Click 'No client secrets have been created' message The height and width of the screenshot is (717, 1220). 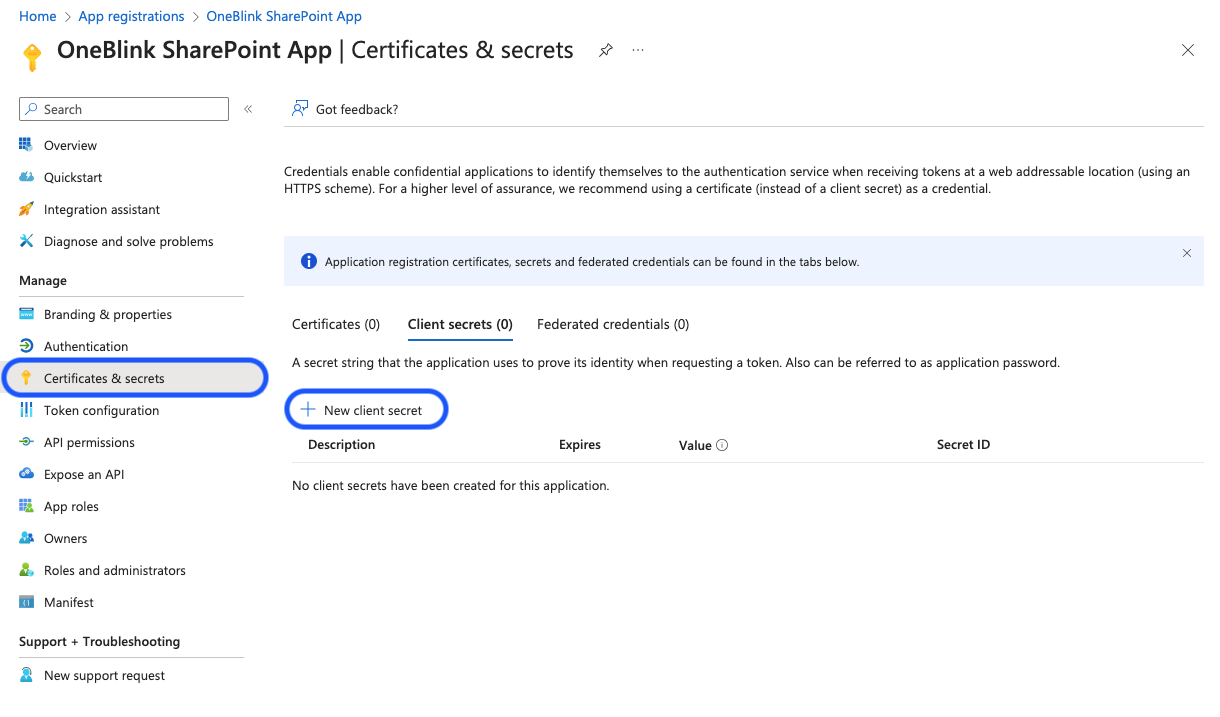(x=450, y=485)
